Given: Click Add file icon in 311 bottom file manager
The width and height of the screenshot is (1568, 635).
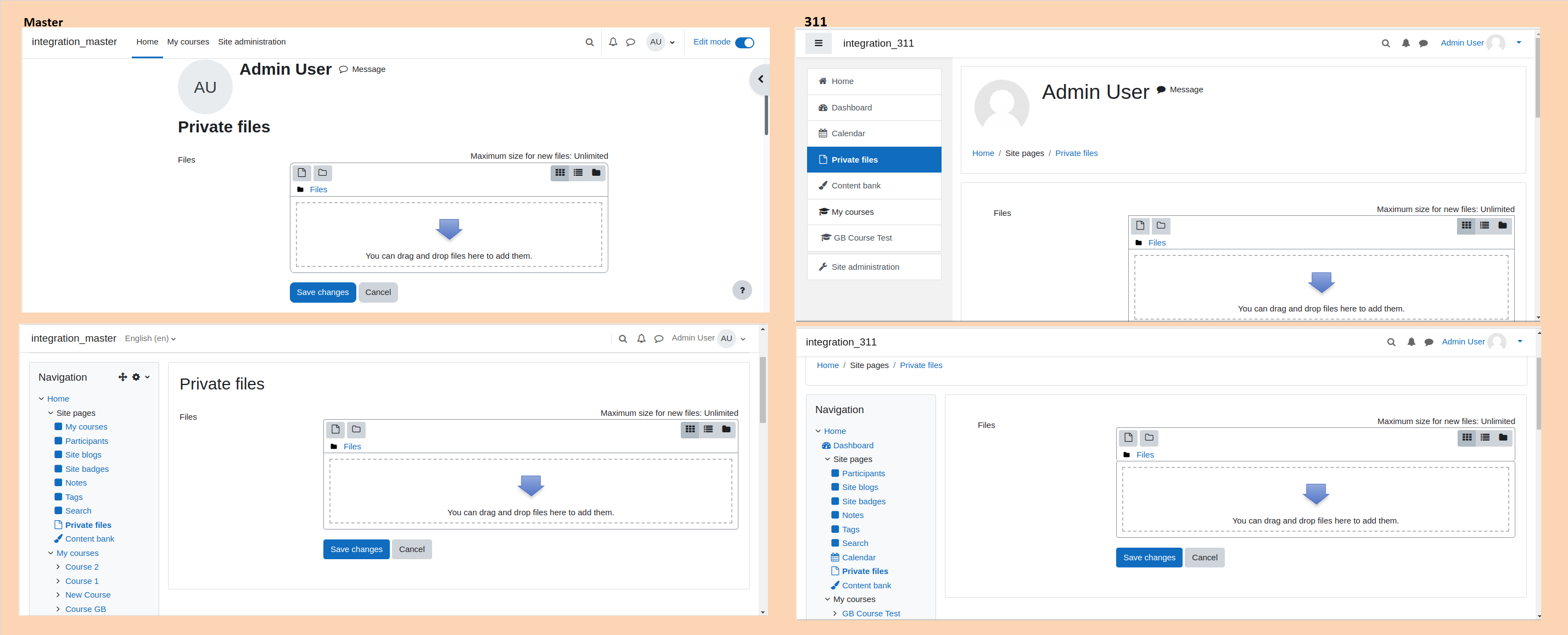Looking at the screenshot, I should (x=1128, y=438).
